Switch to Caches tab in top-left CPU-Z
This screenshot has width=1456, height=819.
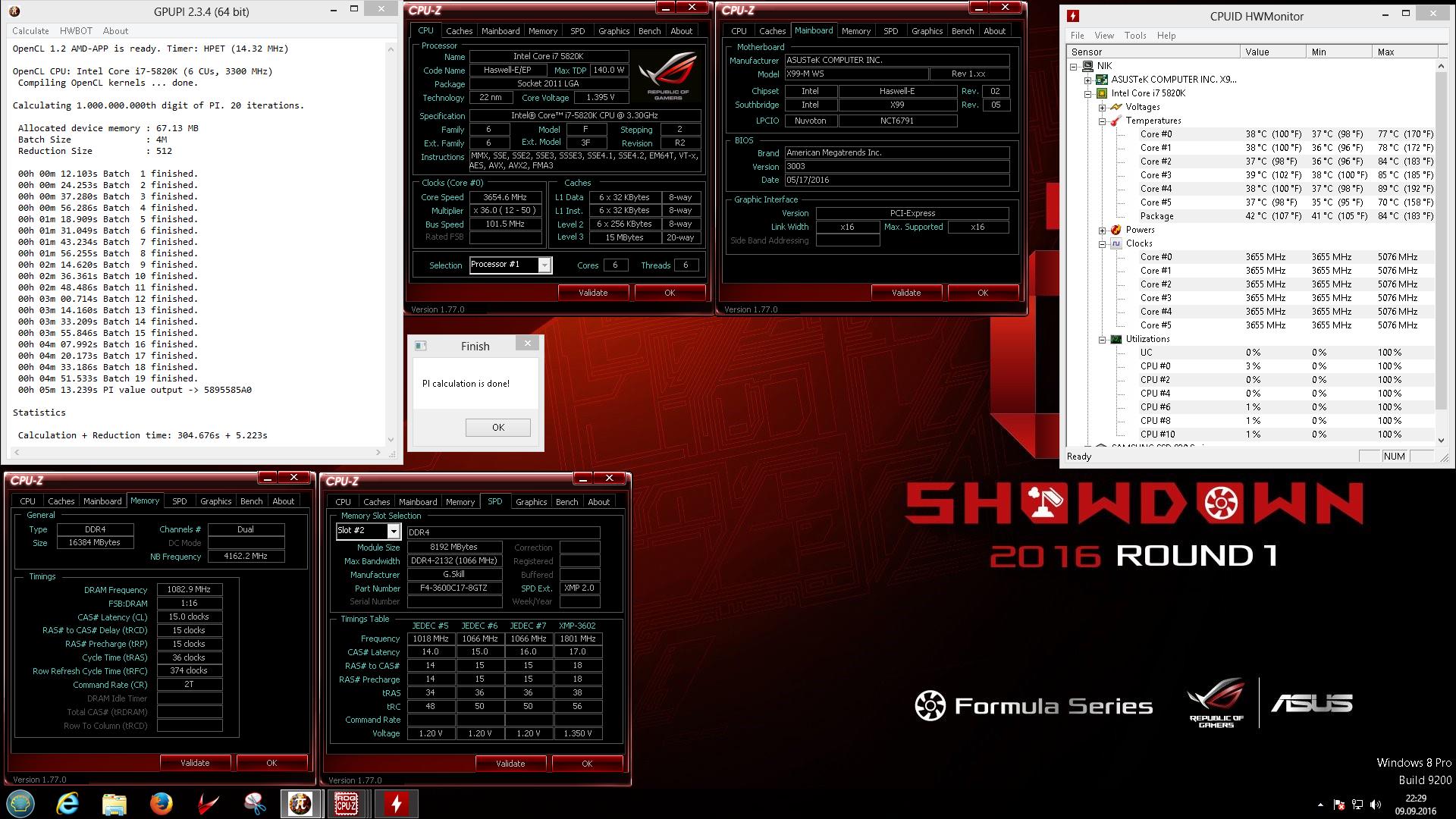click(x=459, y=31)
